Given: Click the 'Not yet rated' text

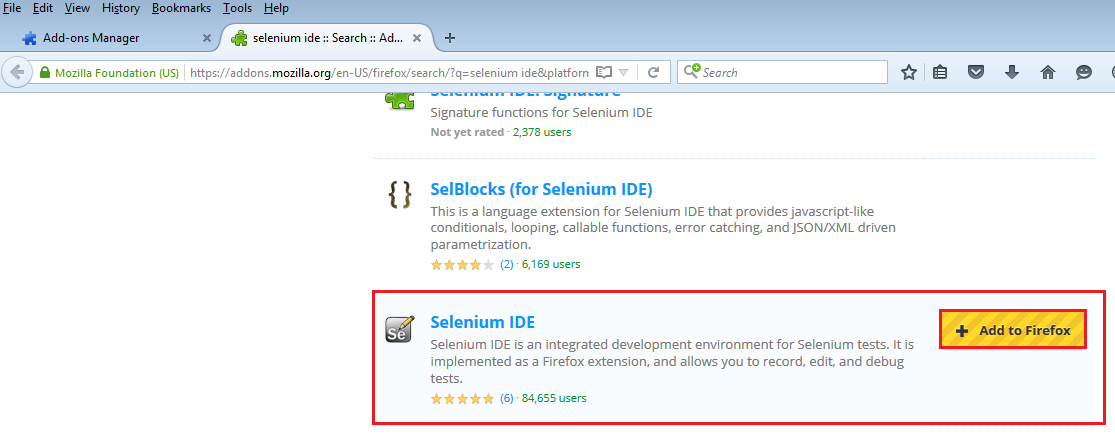Looking at the screenshot, I should 466,132.
